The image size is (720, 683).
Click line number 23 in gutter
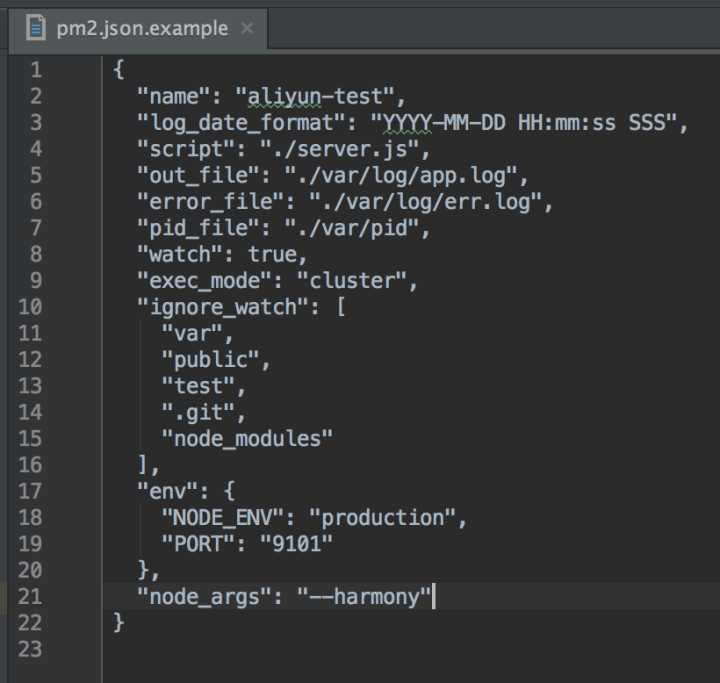[x=30, y=650]
